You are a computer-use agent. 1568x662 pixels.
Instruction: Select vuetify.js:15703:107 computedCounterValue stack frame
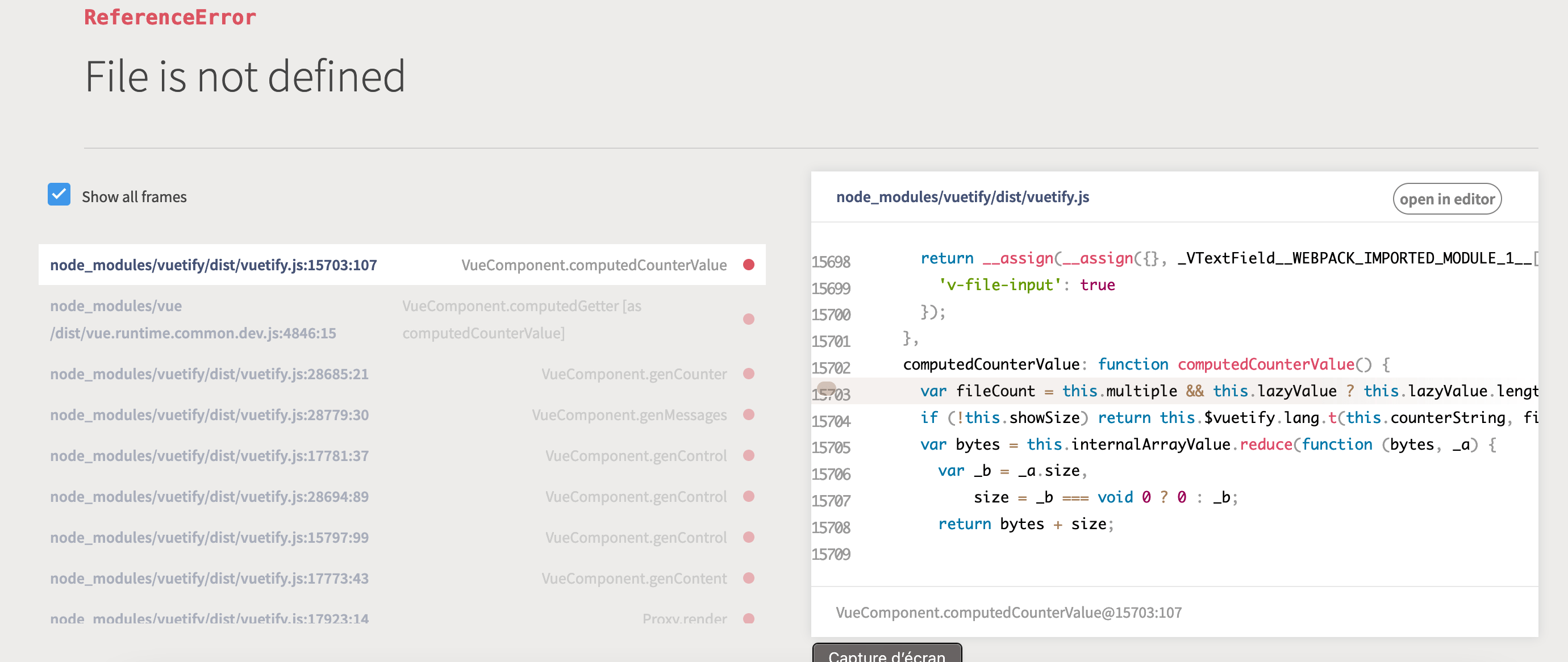click(213, 265)
